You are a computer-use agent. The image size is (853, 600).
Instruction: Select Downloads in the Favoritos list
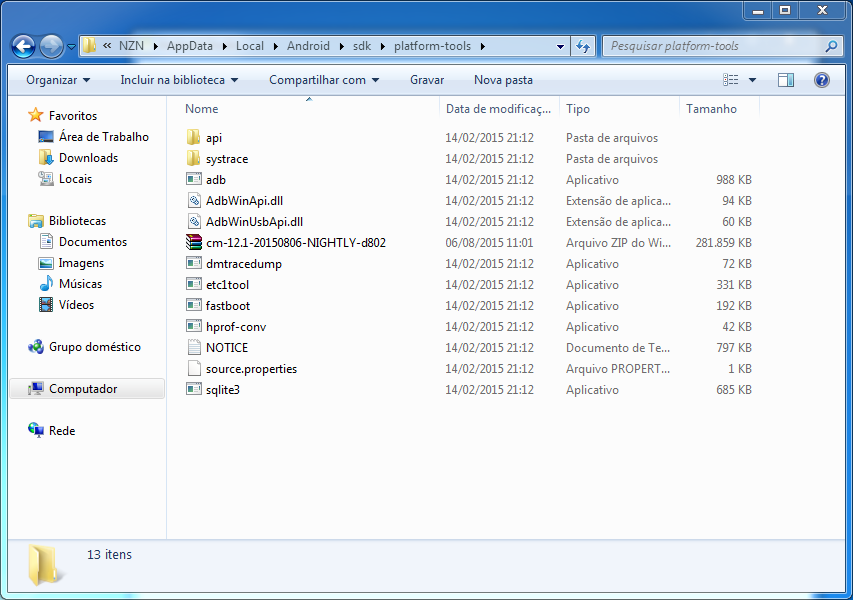coord(88,158)
